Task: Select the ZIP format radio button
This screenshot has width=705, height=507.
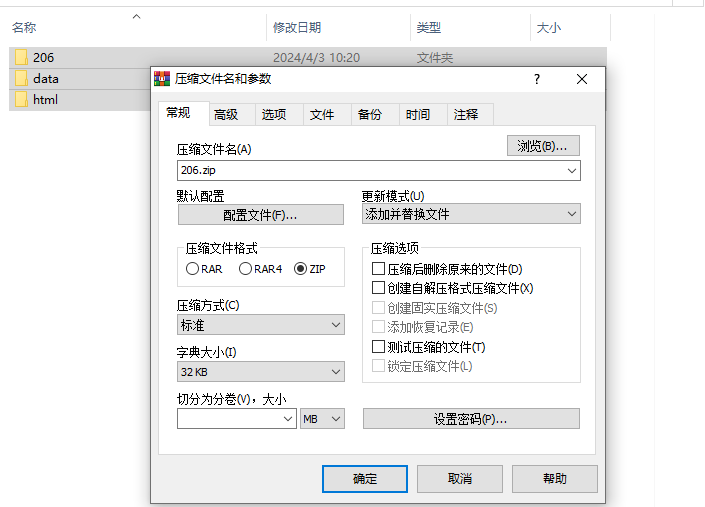Action: 300,269
